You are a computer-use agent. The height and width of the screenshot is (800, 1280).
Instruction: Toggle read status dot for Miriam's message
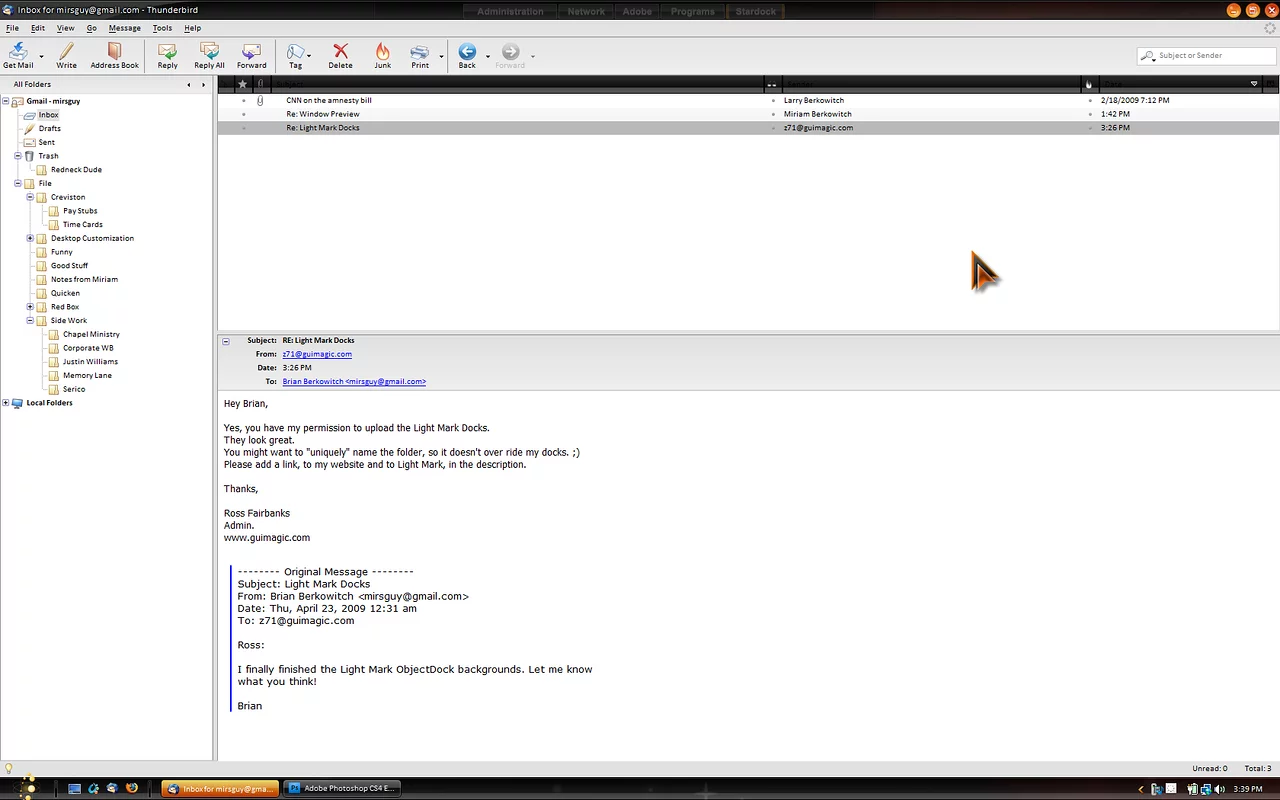coord(773,114)
